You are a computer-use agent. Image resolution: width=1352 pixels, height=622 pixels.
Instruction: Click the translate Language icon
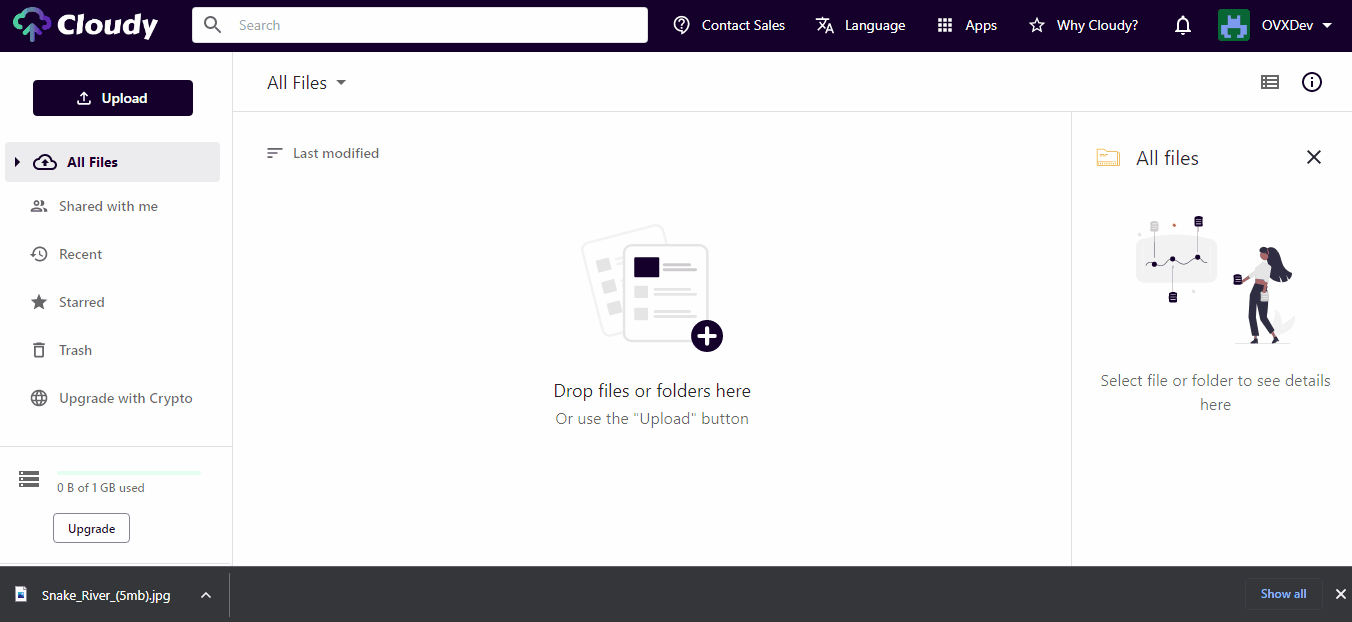pyautogui.click(x=825, y=25)
